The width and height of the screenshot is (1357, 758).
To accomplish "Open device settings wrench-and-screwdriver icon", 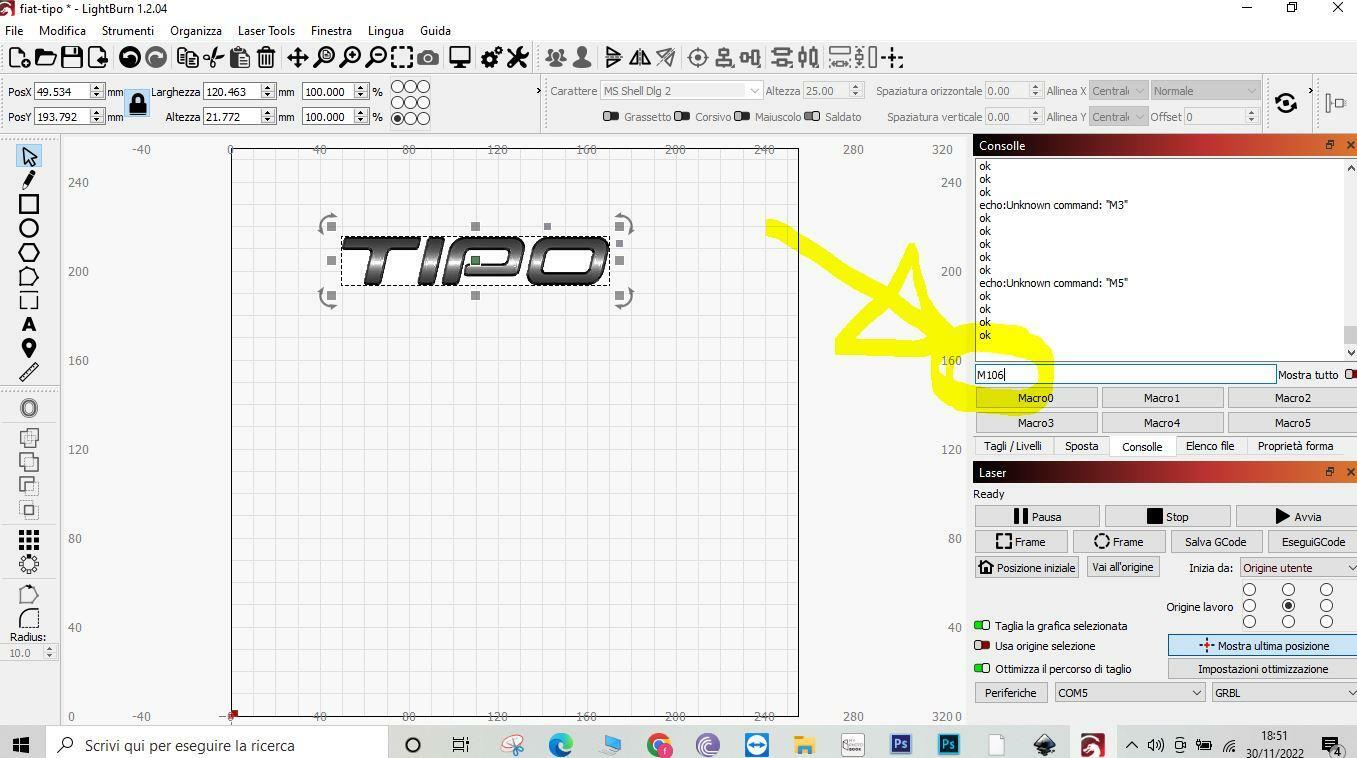I will point(517,58).
